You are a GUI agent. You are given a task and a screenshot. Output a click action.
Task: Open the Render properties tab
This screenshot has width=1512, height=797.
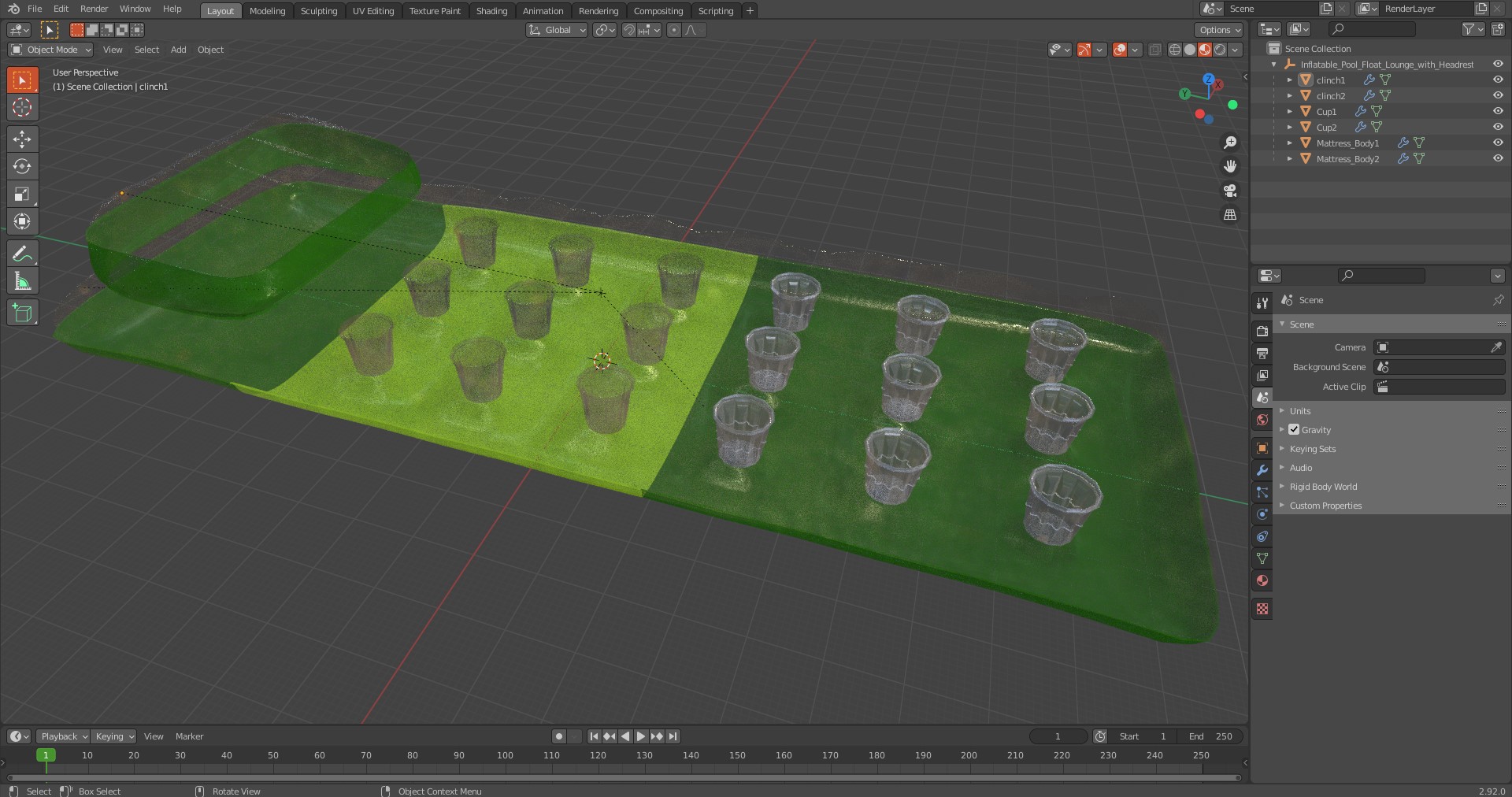click(x=1262, y=331)
